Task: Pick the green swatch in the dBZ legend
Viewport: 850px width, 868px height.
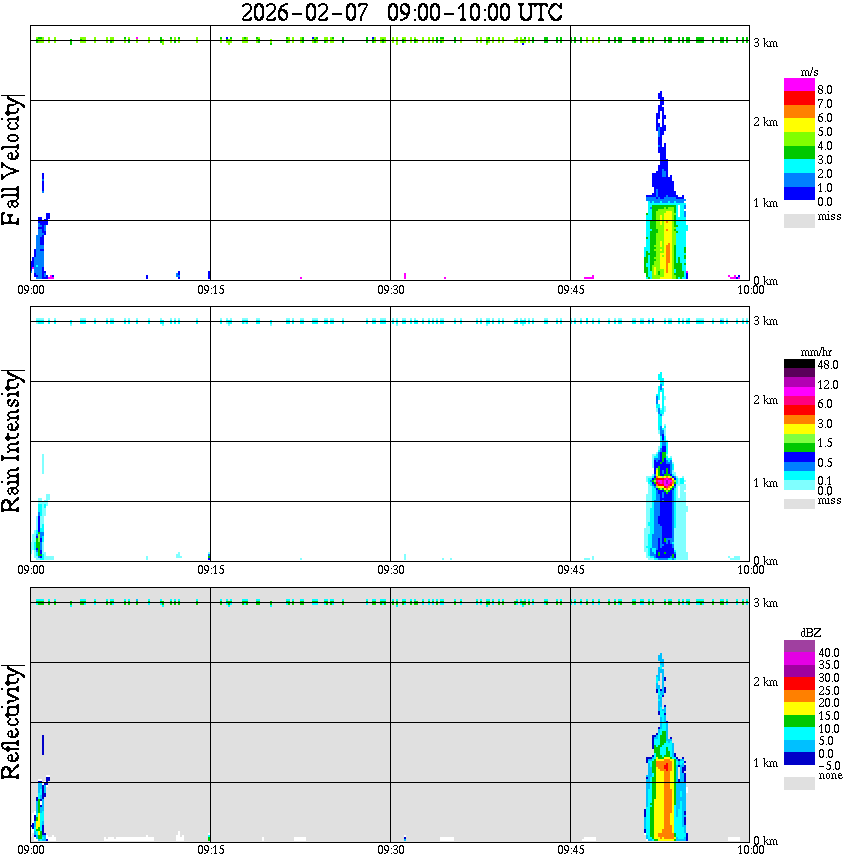Action: pos(799,721)
